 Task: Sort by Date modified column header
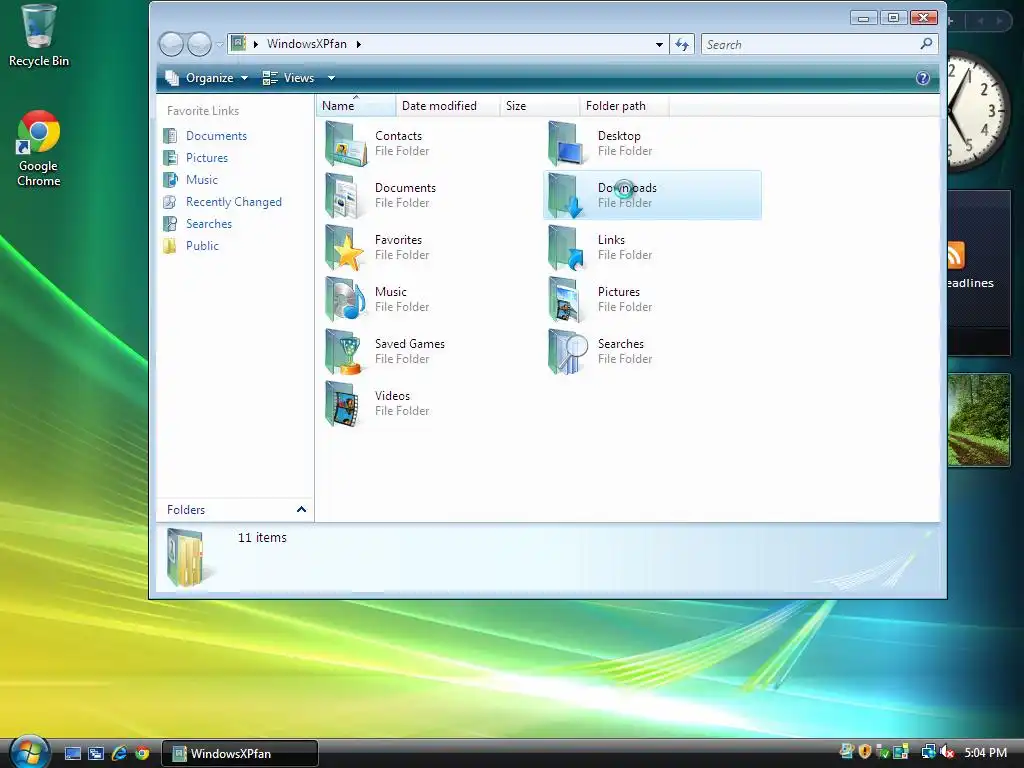[447, 106]
